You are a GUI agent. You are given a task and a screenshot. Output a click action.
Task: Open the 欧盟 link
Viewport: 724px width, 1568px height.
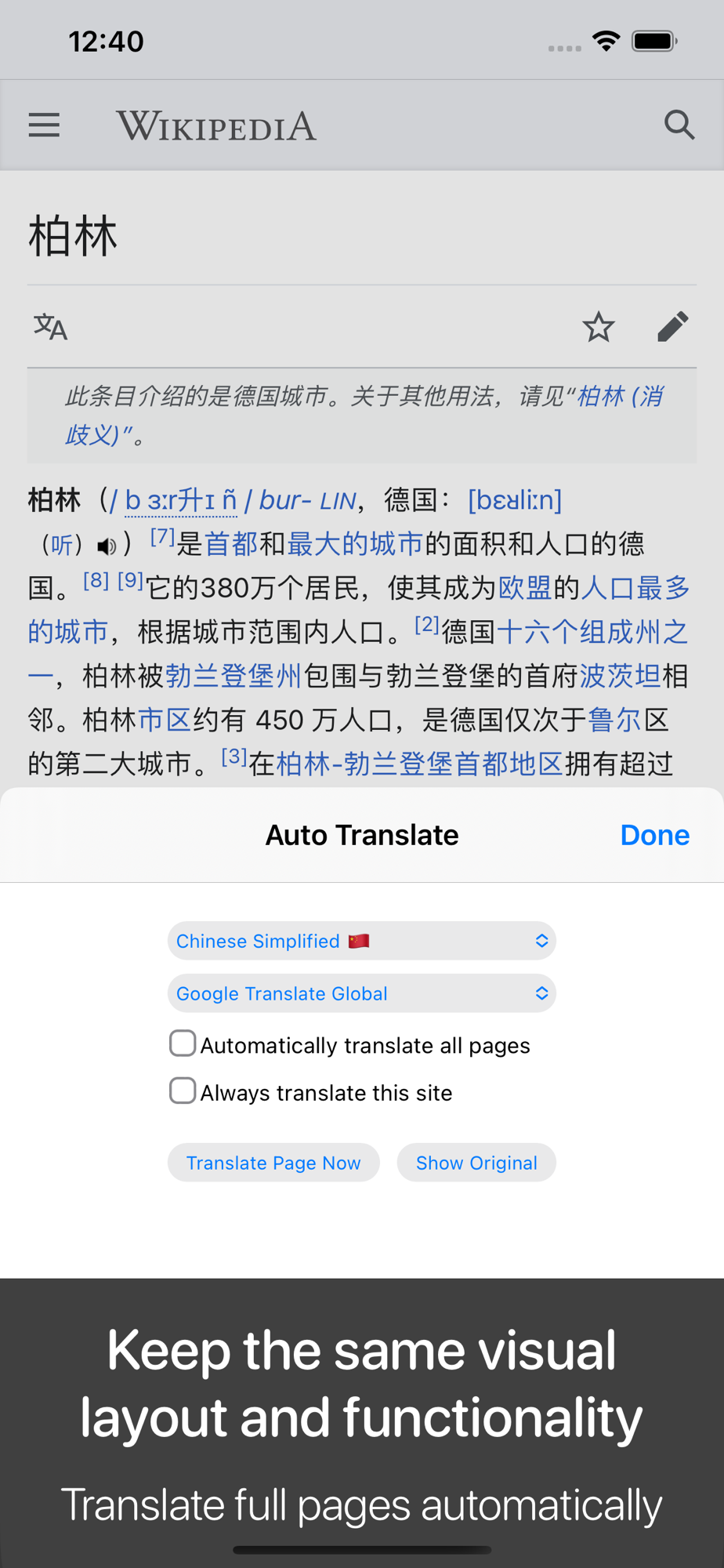click(x=526, y=588)
